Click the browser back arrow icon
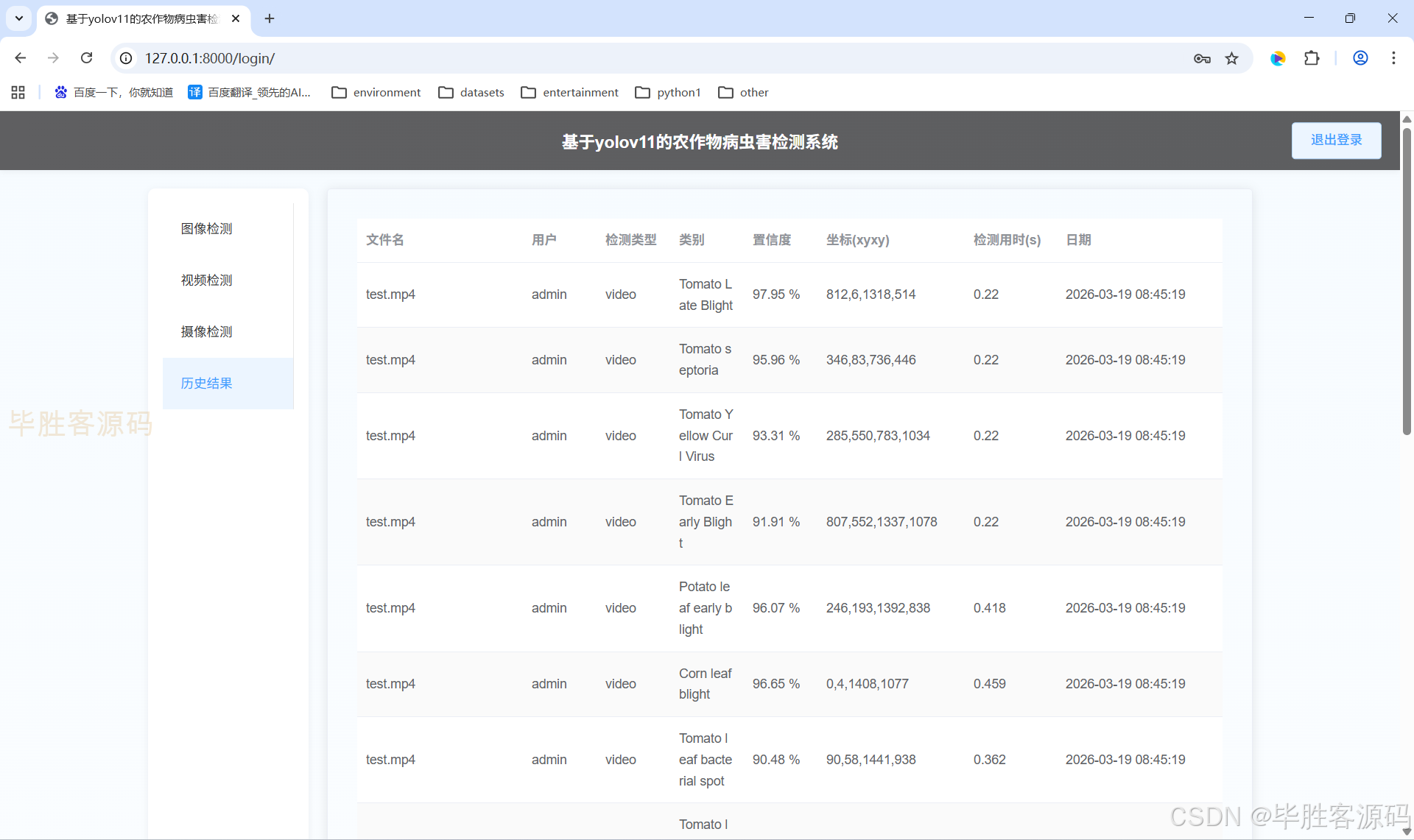The image size is (1414, 840). (21, 58)
